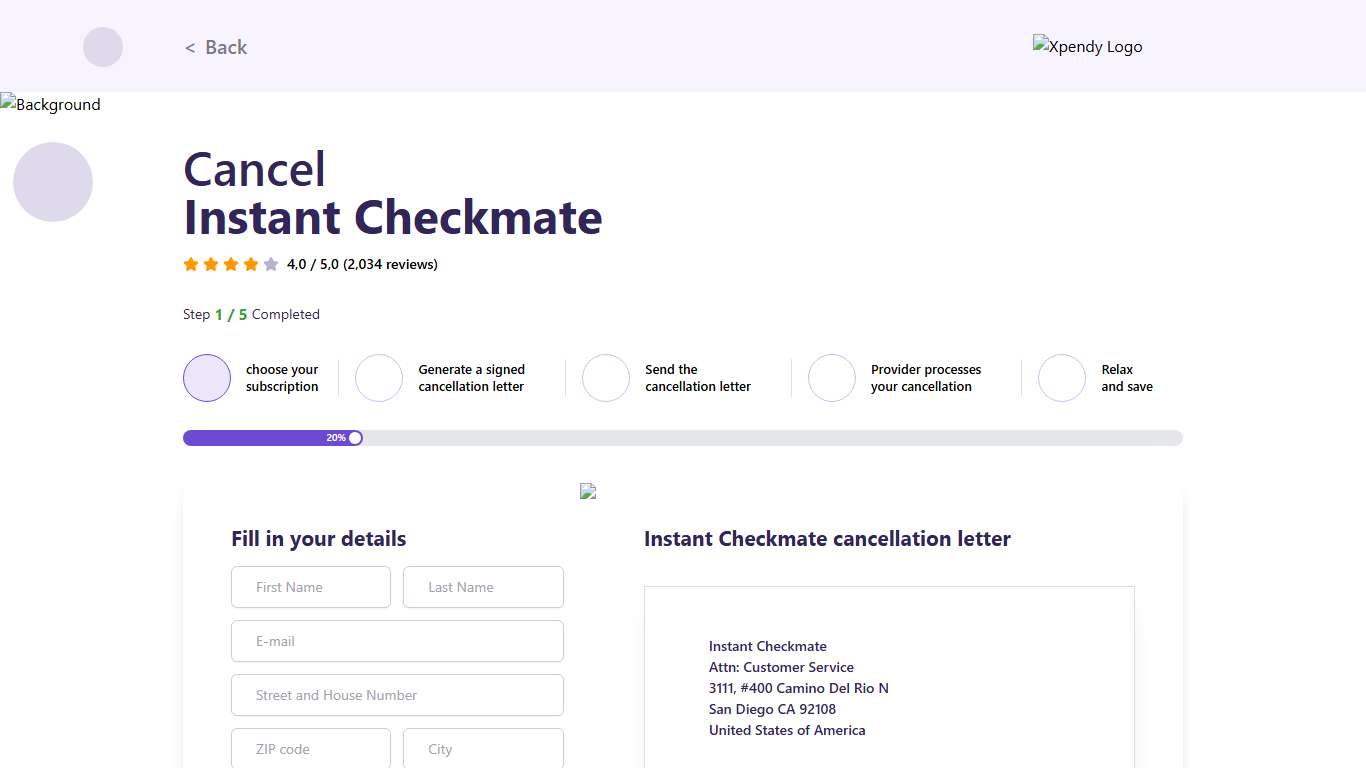Click the '(2,034 reviews)' rating text
The image size is (1366, 768).
pyautogui.click(x=390, y=265)
